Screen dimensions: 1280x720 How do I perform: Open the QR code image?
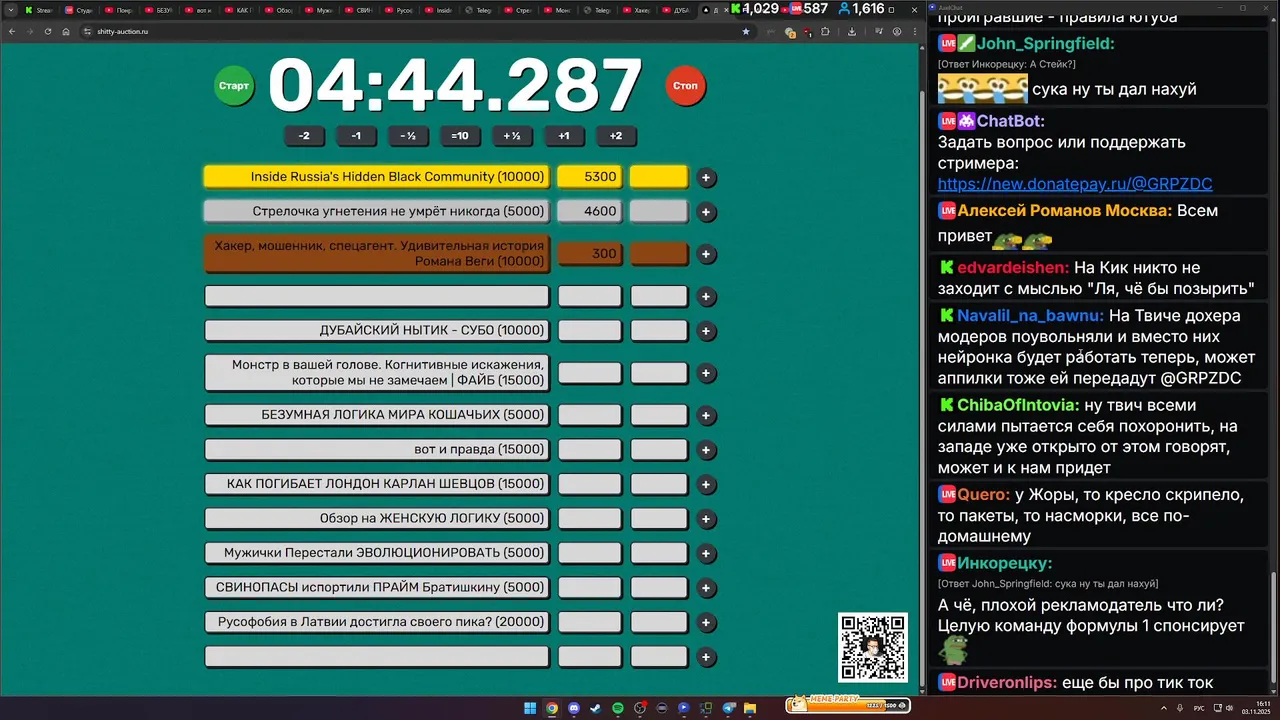point(873,648)
